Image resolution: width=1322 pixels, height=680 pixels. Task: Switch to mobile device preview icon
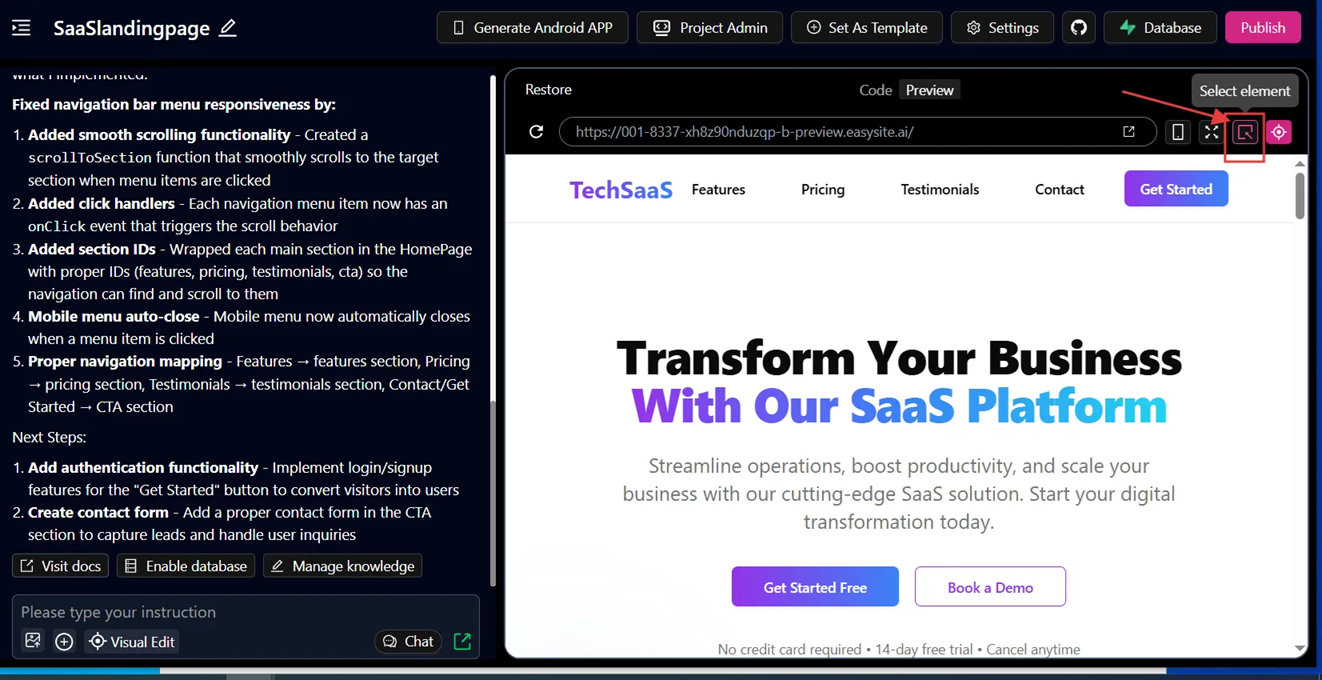[x=1178, y=132]
